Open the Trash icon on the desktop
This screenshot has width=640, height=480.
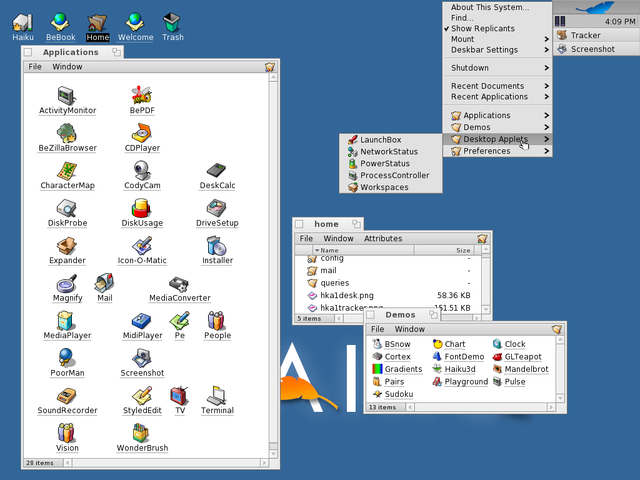[172, 27]
